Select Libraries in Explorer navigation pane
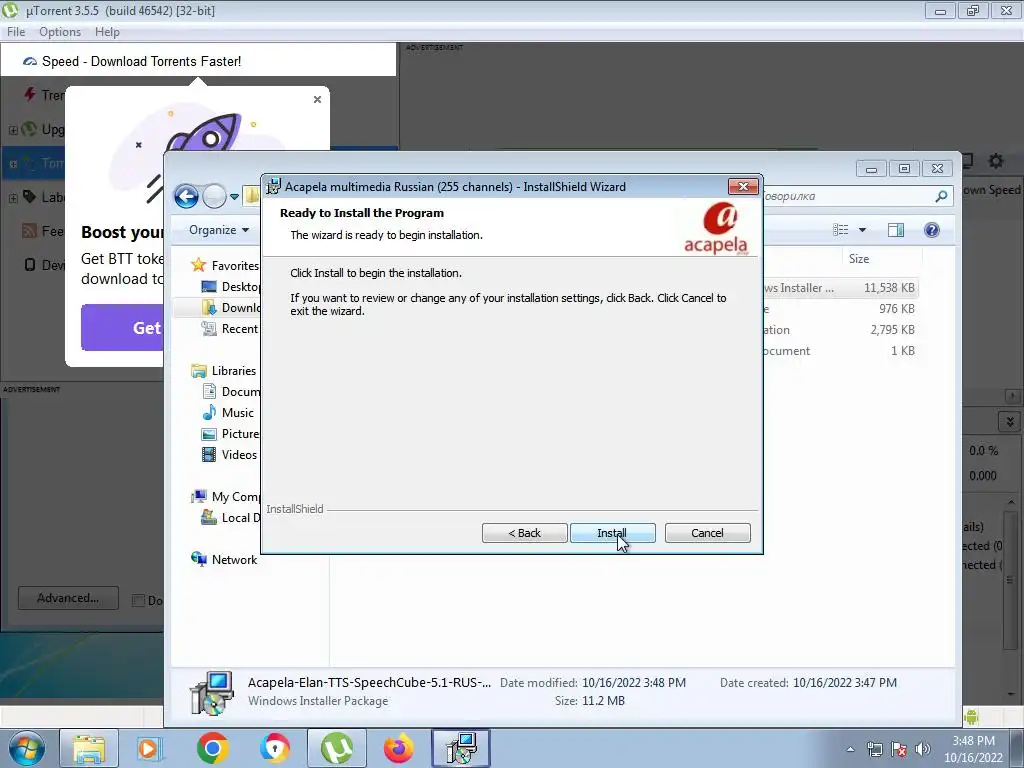This screenshot has width=1024, height=768. (x=224, y=370)
